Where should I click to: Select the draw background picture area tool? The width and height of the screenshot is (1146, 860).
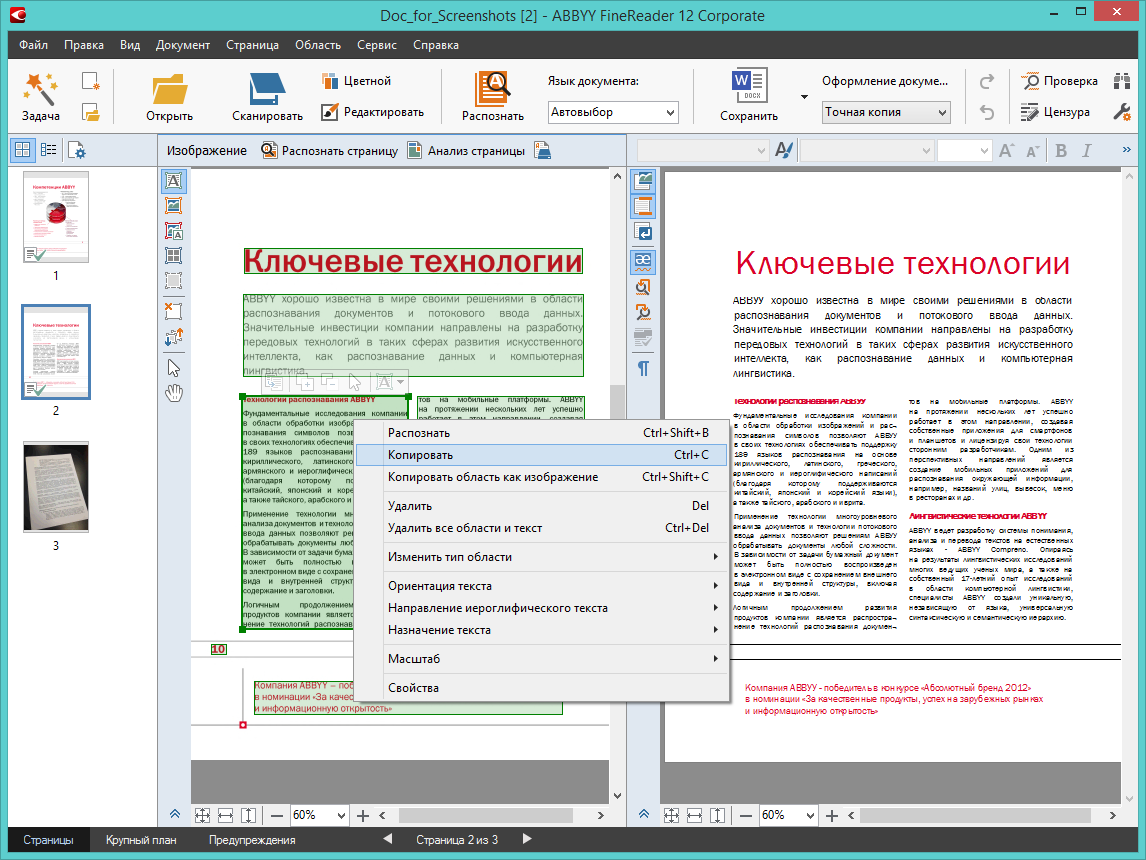coord(173,231)
